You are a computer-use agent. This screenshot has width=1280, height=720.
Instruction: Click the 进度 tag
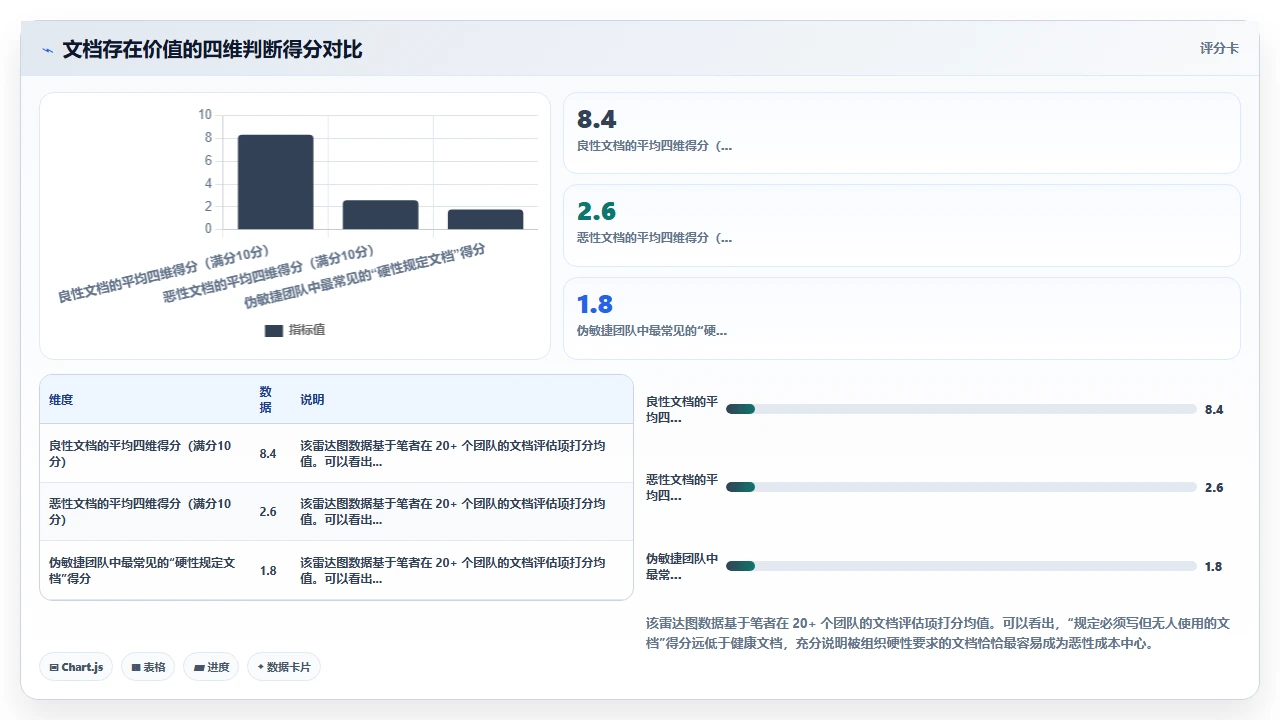pos(211,667)
